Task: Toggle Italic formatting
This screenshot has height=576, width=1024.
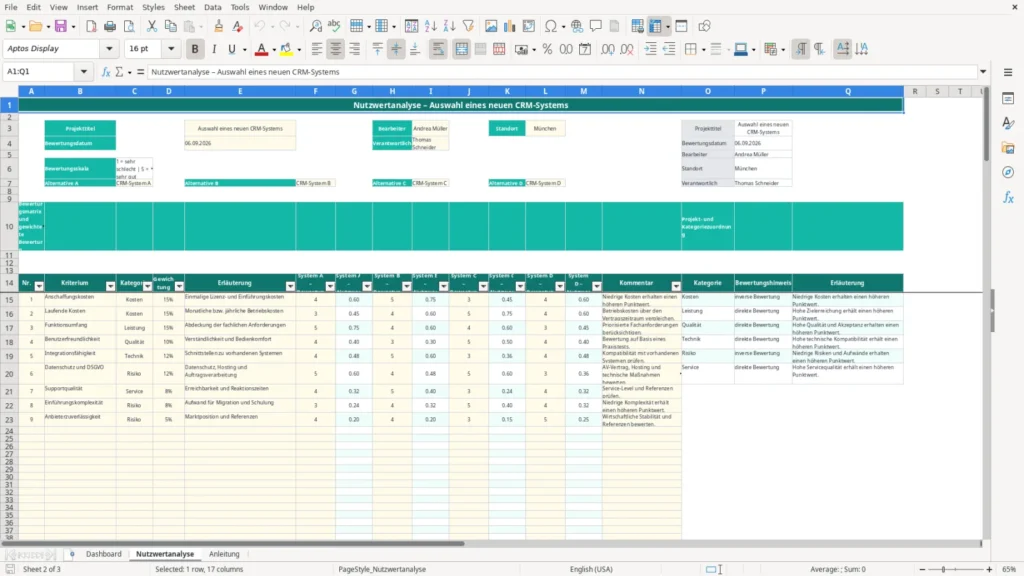Action: click(x=214, y=49)
